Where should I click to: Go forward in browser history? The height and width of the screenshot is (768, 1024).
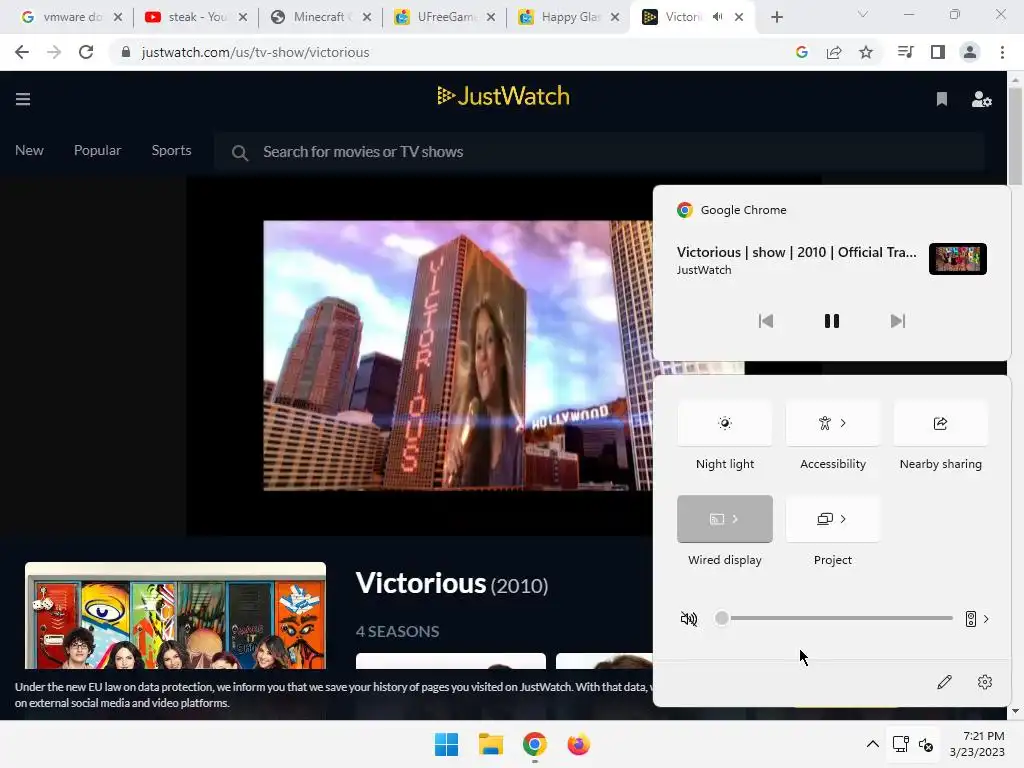(x=54, y=52)
